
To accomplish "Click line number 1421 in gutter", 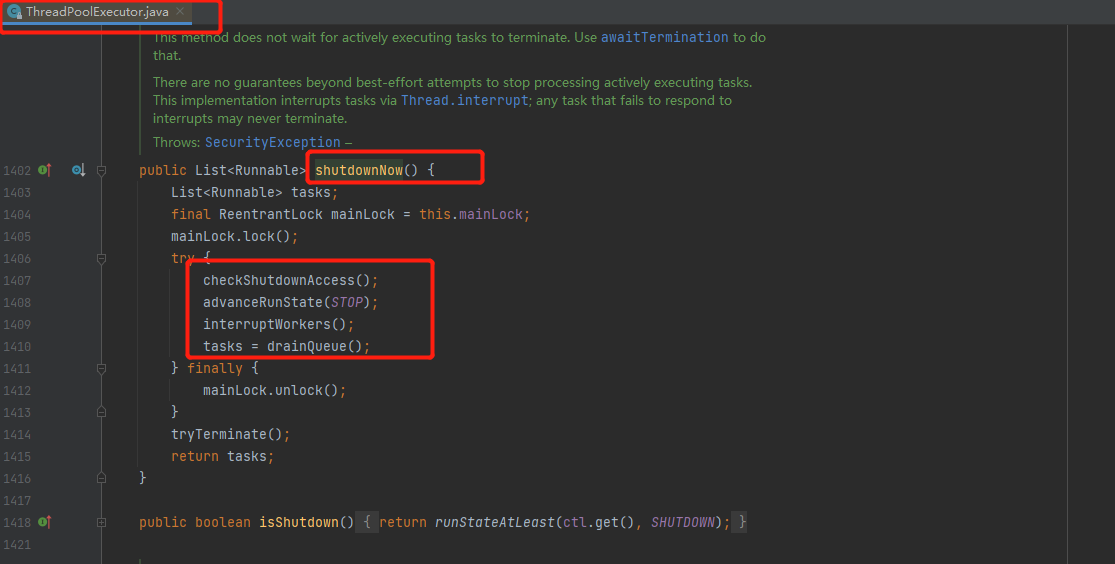I will coord(17,545).
